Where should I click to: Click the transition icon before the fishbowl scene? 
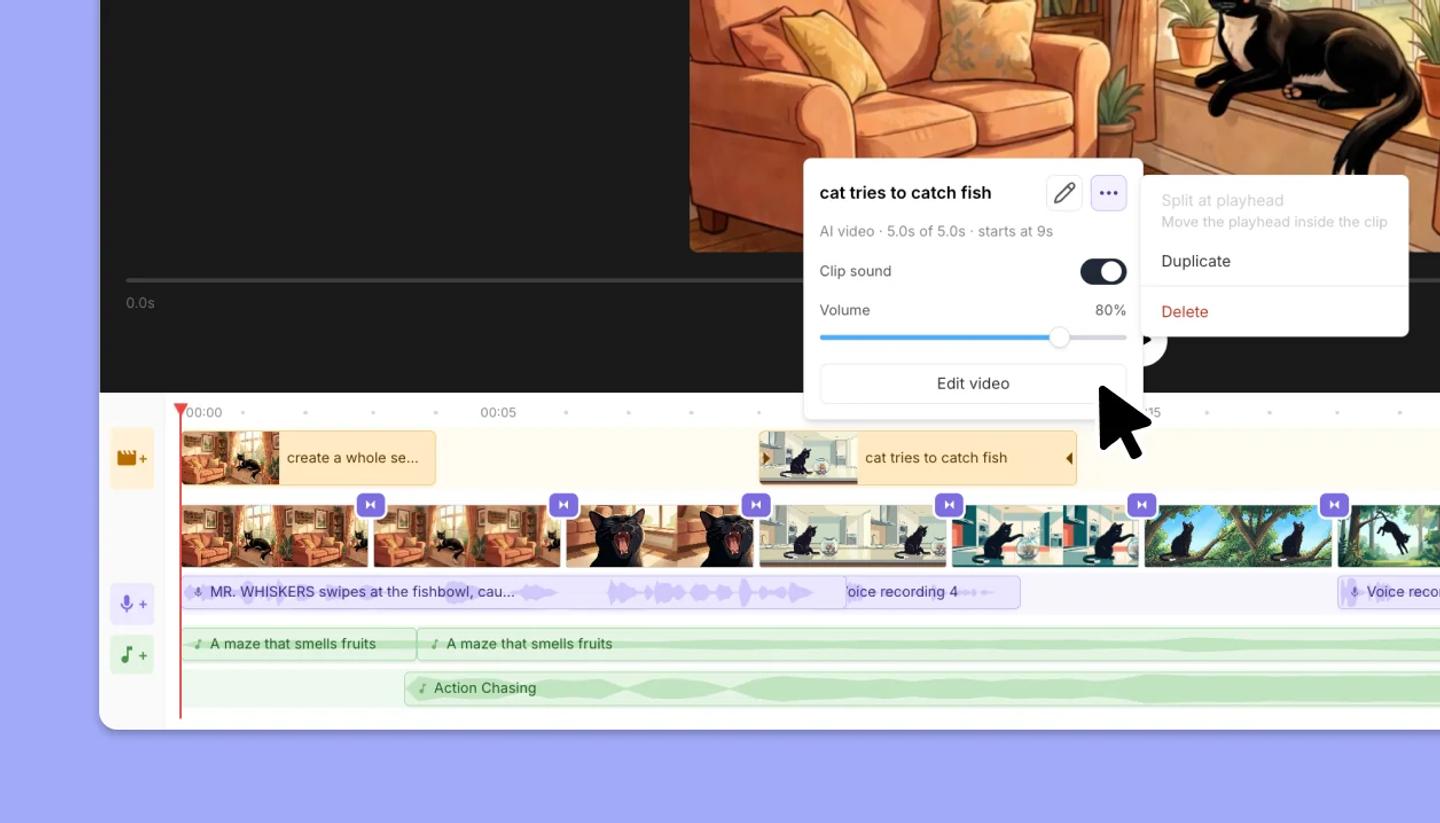click(756, 505)
